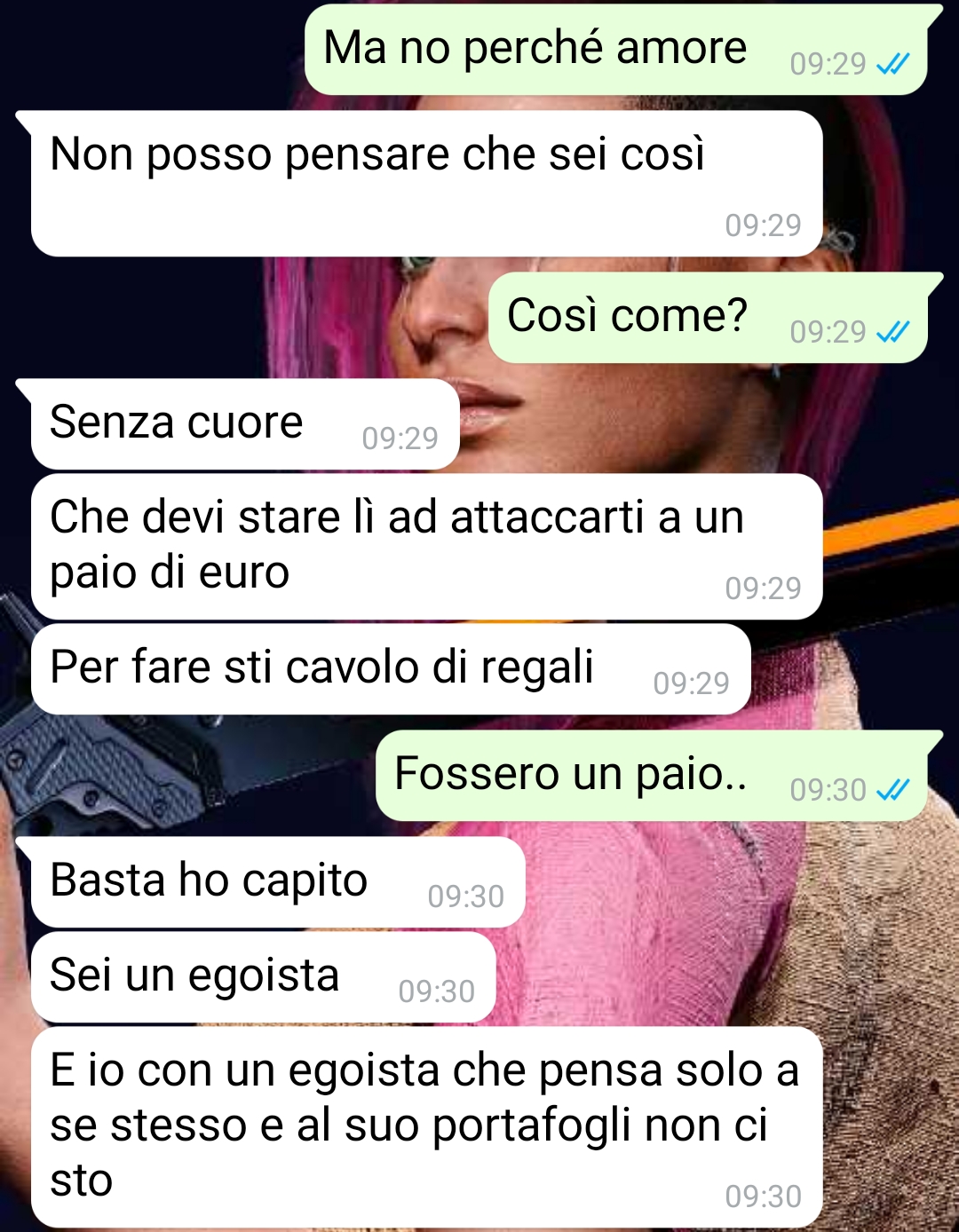
Task: Click the 09:30 timestamp on last message
Action: (763, 1196)
